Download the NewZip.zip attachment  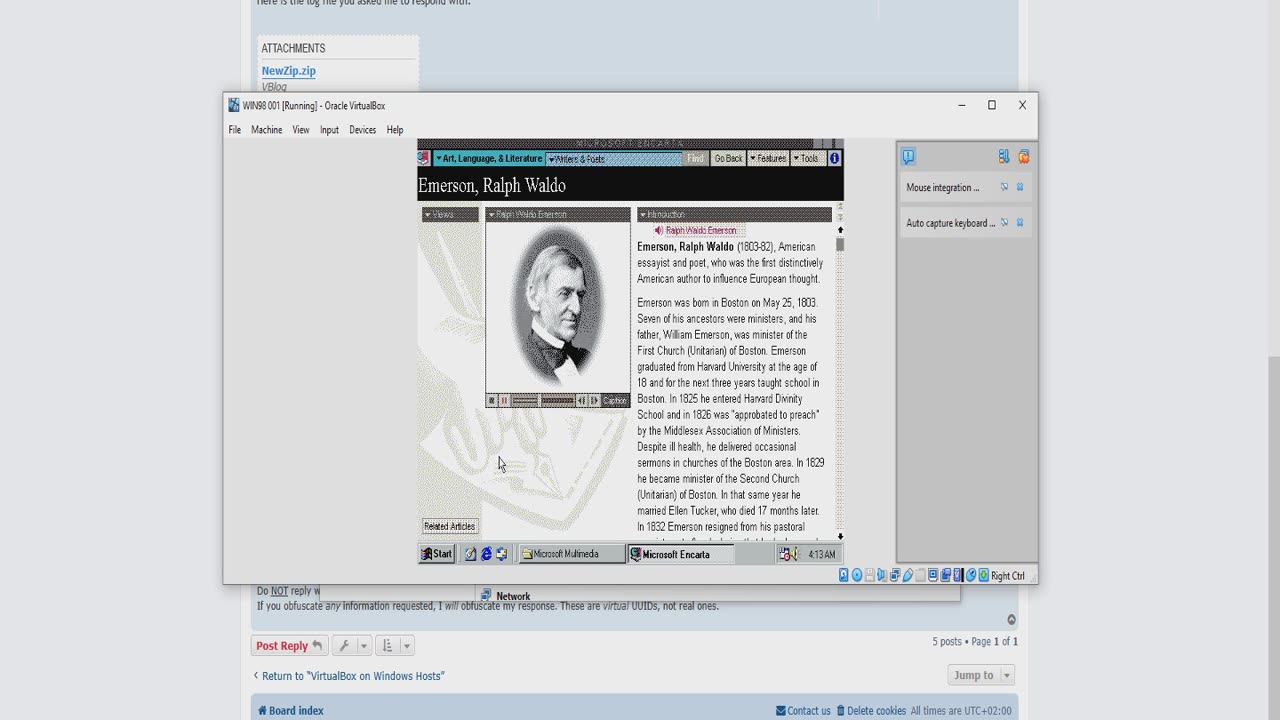[x=288, y=71]
